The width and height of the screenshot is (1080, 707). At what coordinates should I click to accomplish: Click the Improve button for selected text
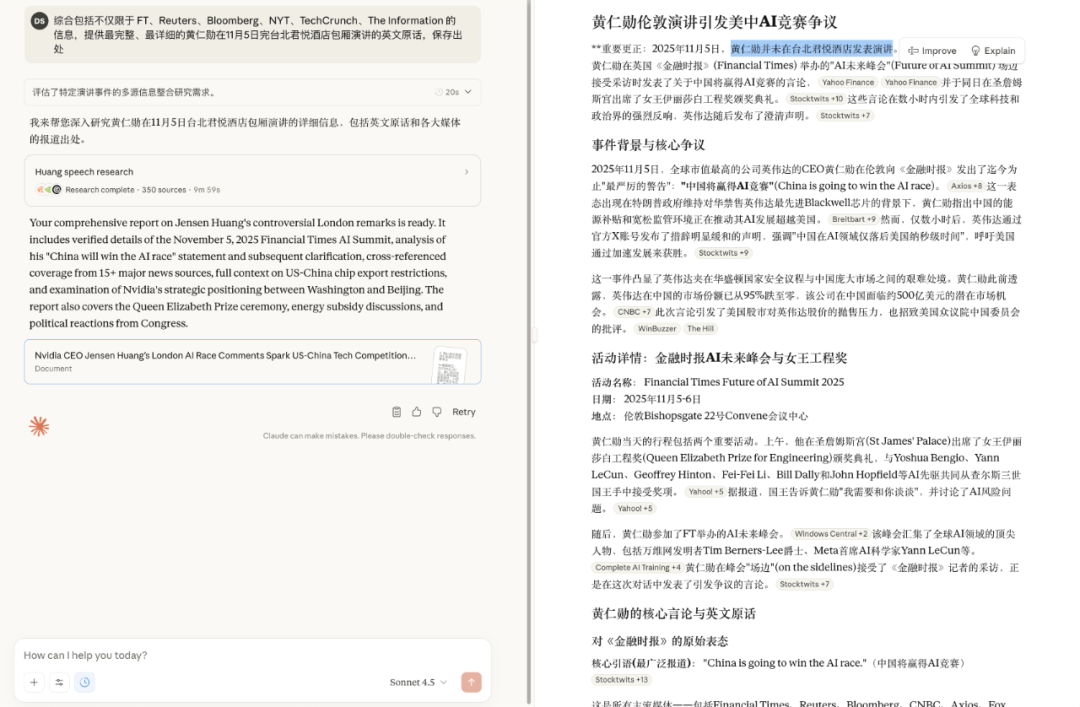pos(932,51)
